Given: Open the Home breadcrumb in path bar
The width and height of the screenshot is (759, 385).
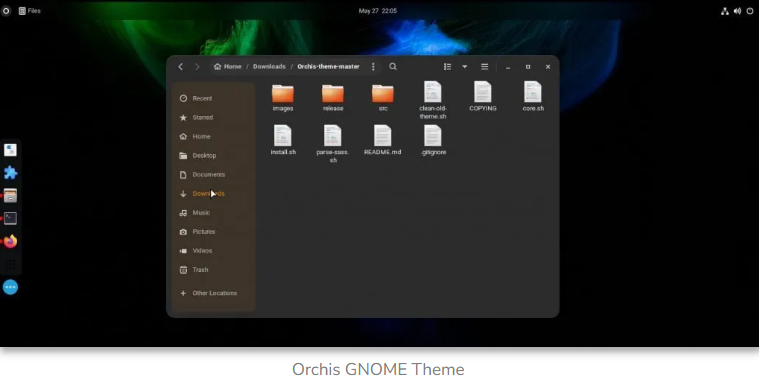Looking at the screenshot, I should coord(228,67).
